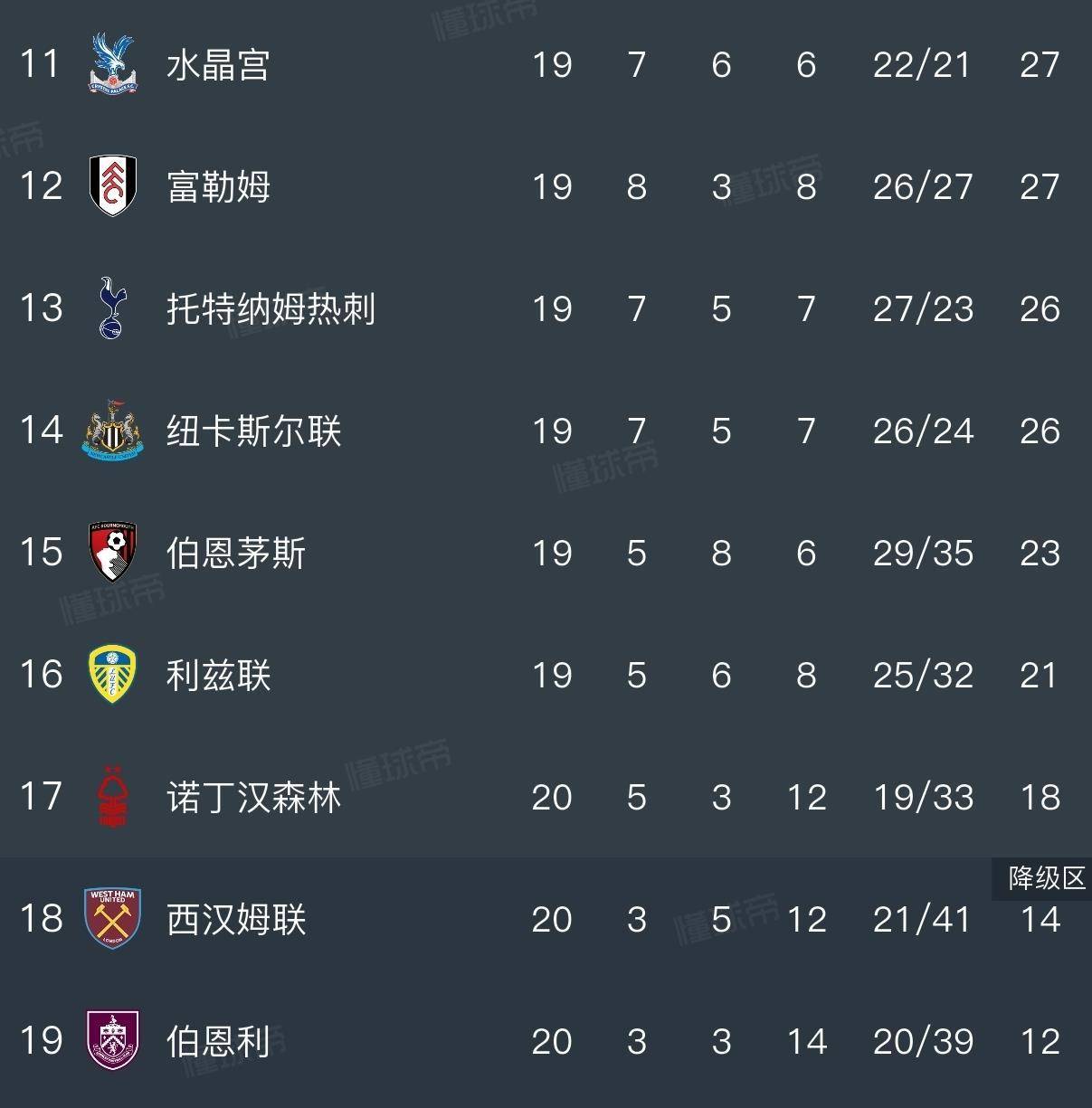Select the Tottenham Hotspur cockerel logo
Viewport: 1092px width, 1108px height.
pyautogui.click(x=112, y=308)
